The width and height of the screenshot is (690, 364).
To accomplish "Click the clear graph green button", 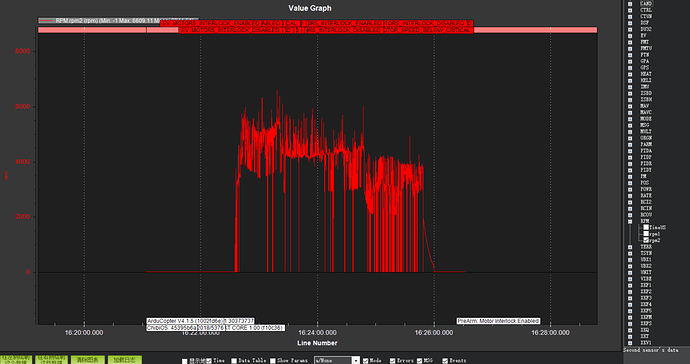I will tap(88, 360).
